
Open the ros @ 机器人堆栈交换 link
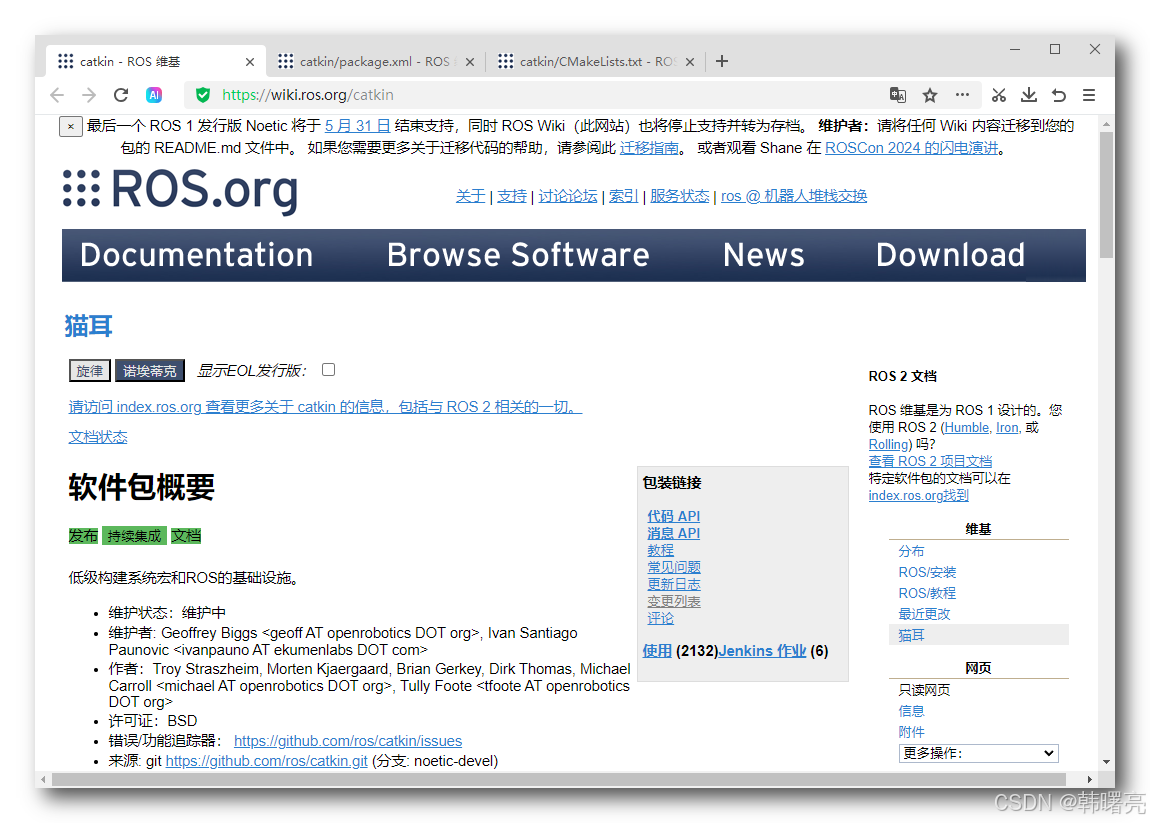[794, 196]
